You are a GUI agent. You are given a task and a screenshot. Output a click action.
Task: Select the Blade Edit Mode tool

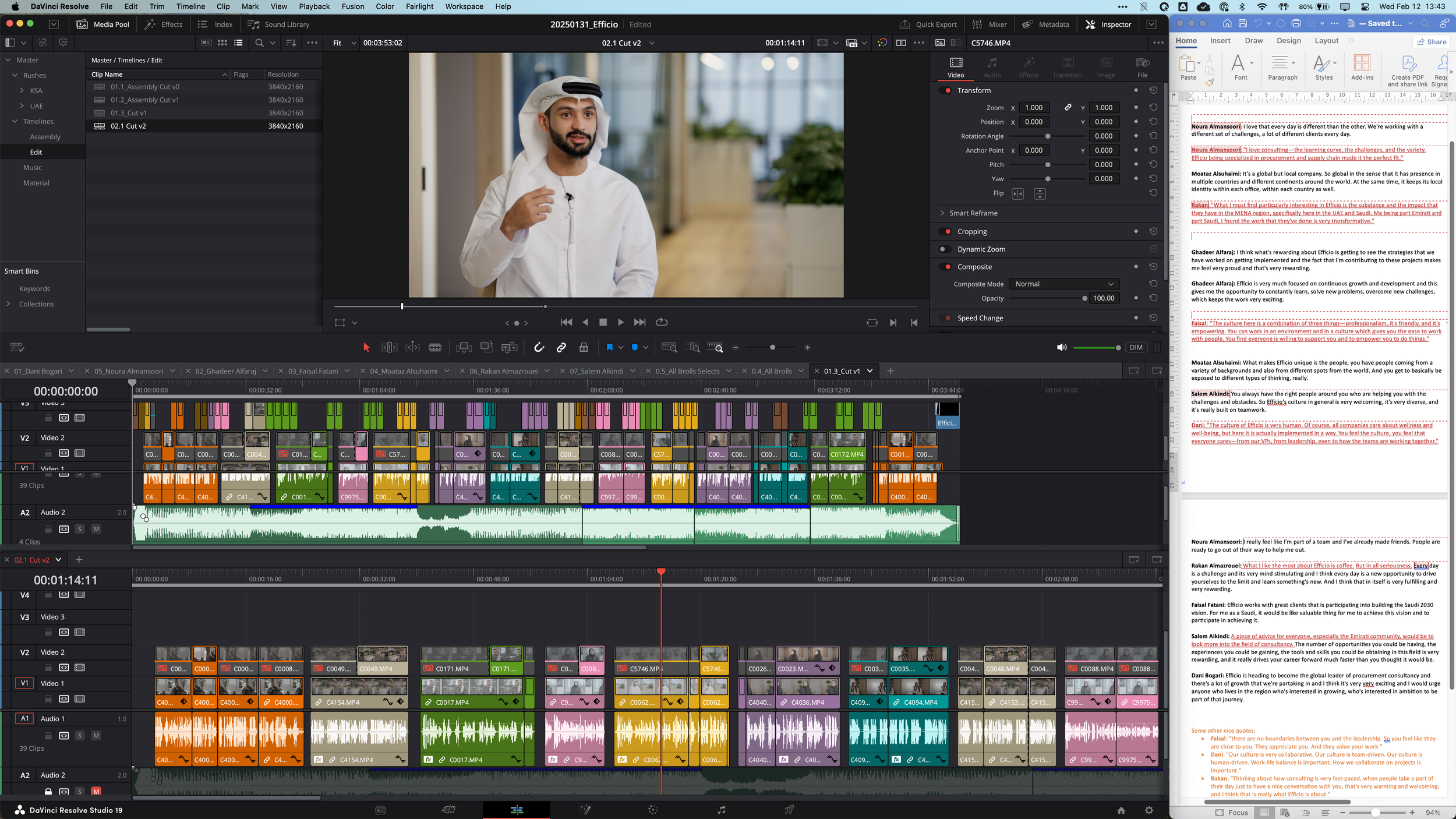(x=435, y=348)
